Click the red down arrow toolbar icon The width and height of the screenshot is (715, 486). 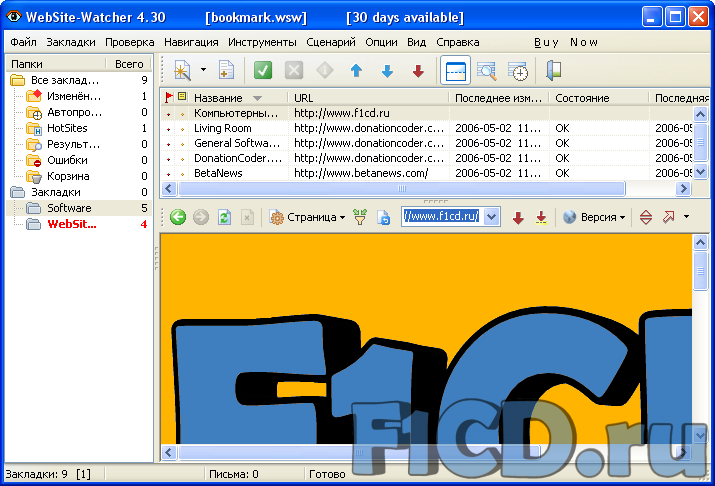(x=418, y=71)
